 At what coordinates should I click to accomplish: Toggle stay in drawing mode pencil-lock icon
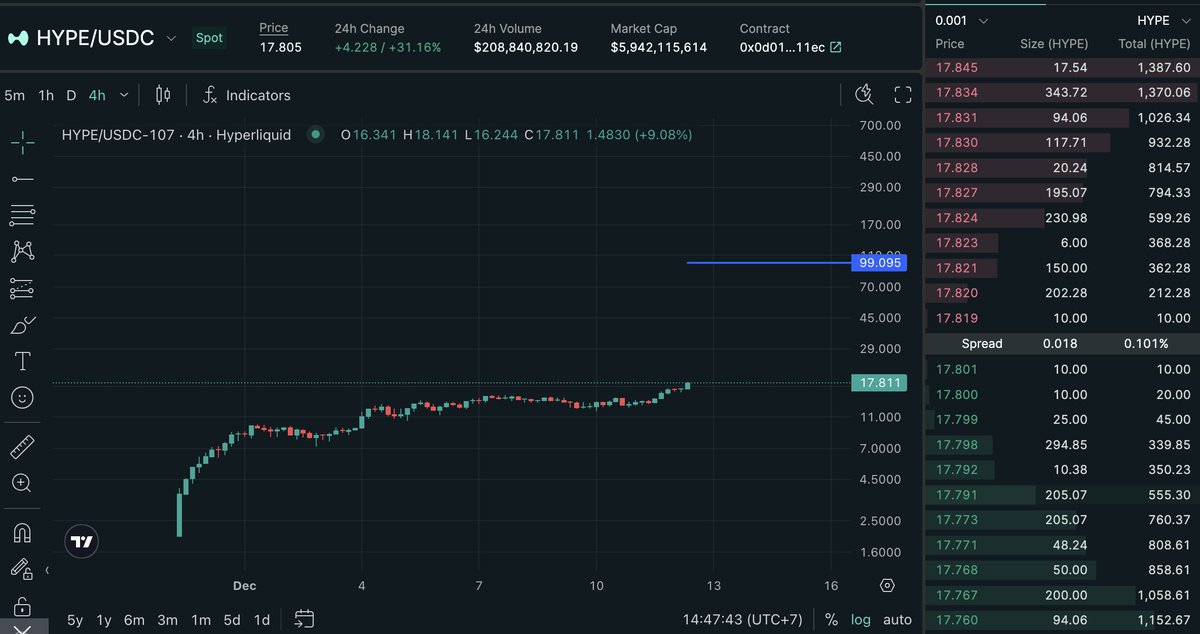tap(22, 569)
